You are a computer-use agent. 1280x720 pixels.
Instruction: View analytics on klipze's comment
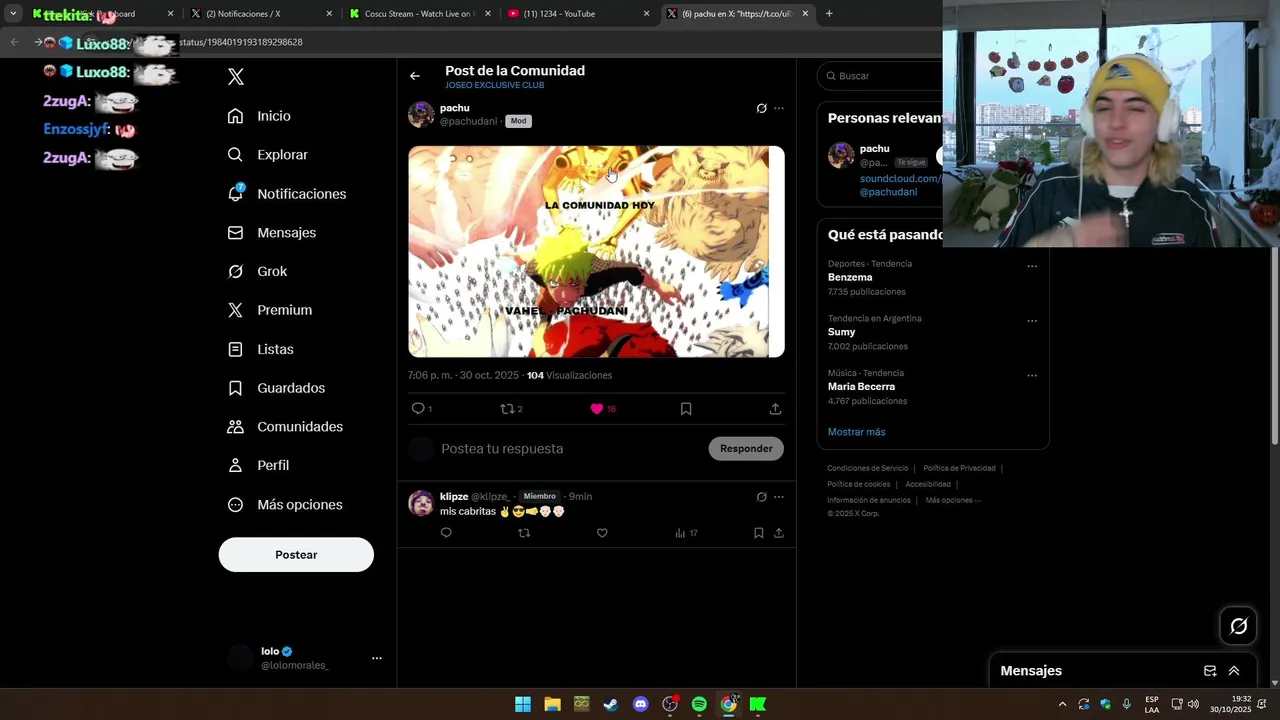coord(686,533)
